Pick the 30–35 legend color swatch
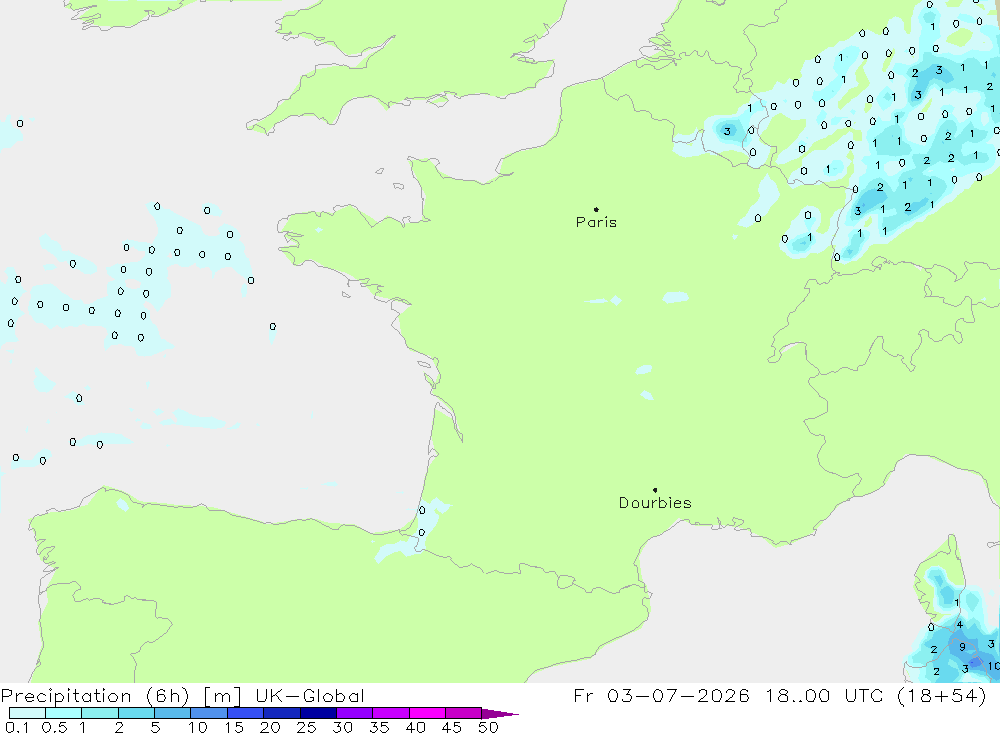 (x=354, y=713)
